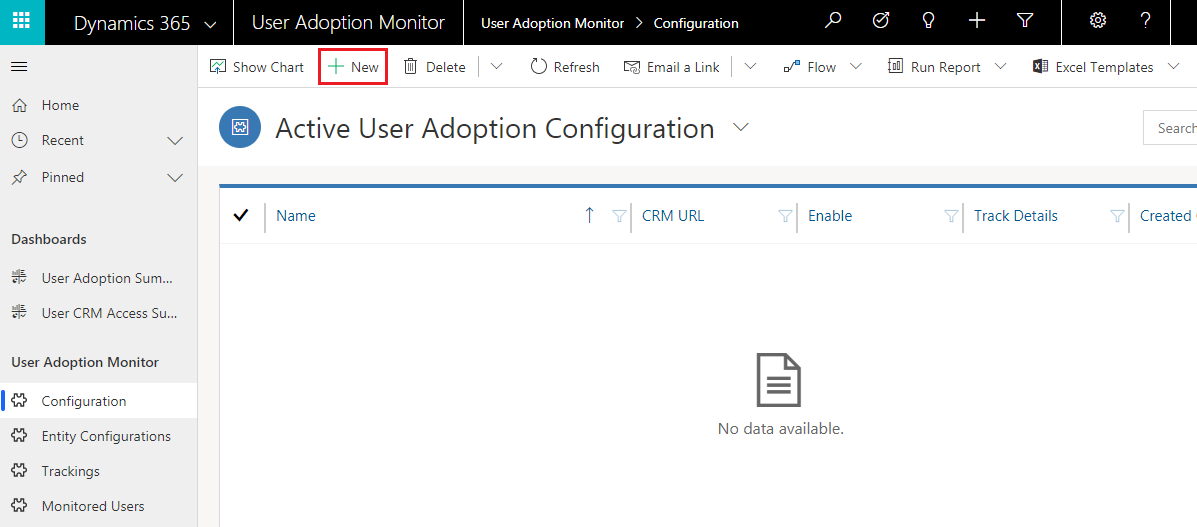Click the Refresh button
1197x527 pixels.
tap(565, 67)
